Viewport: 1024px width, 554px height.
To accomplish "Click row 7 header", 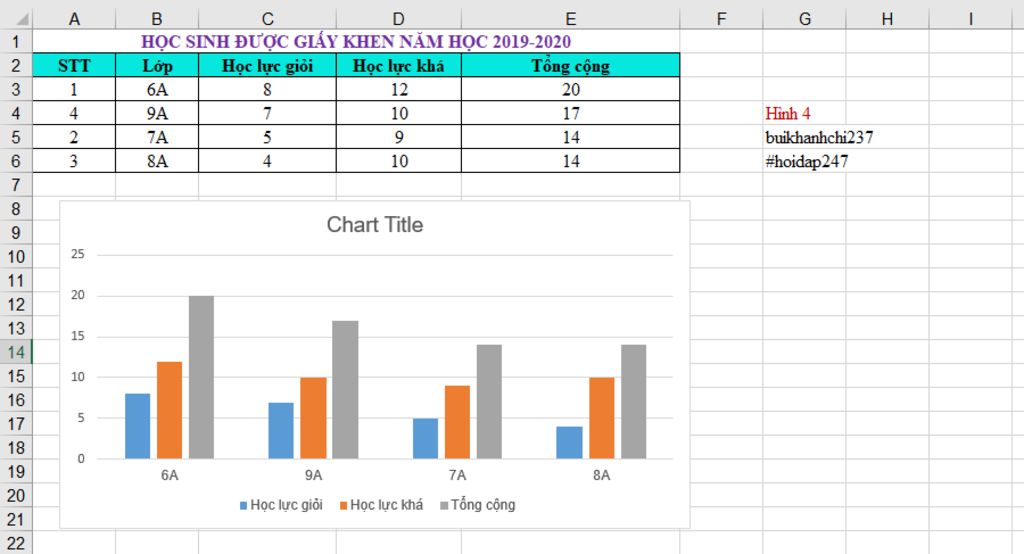I will (16, 185).
